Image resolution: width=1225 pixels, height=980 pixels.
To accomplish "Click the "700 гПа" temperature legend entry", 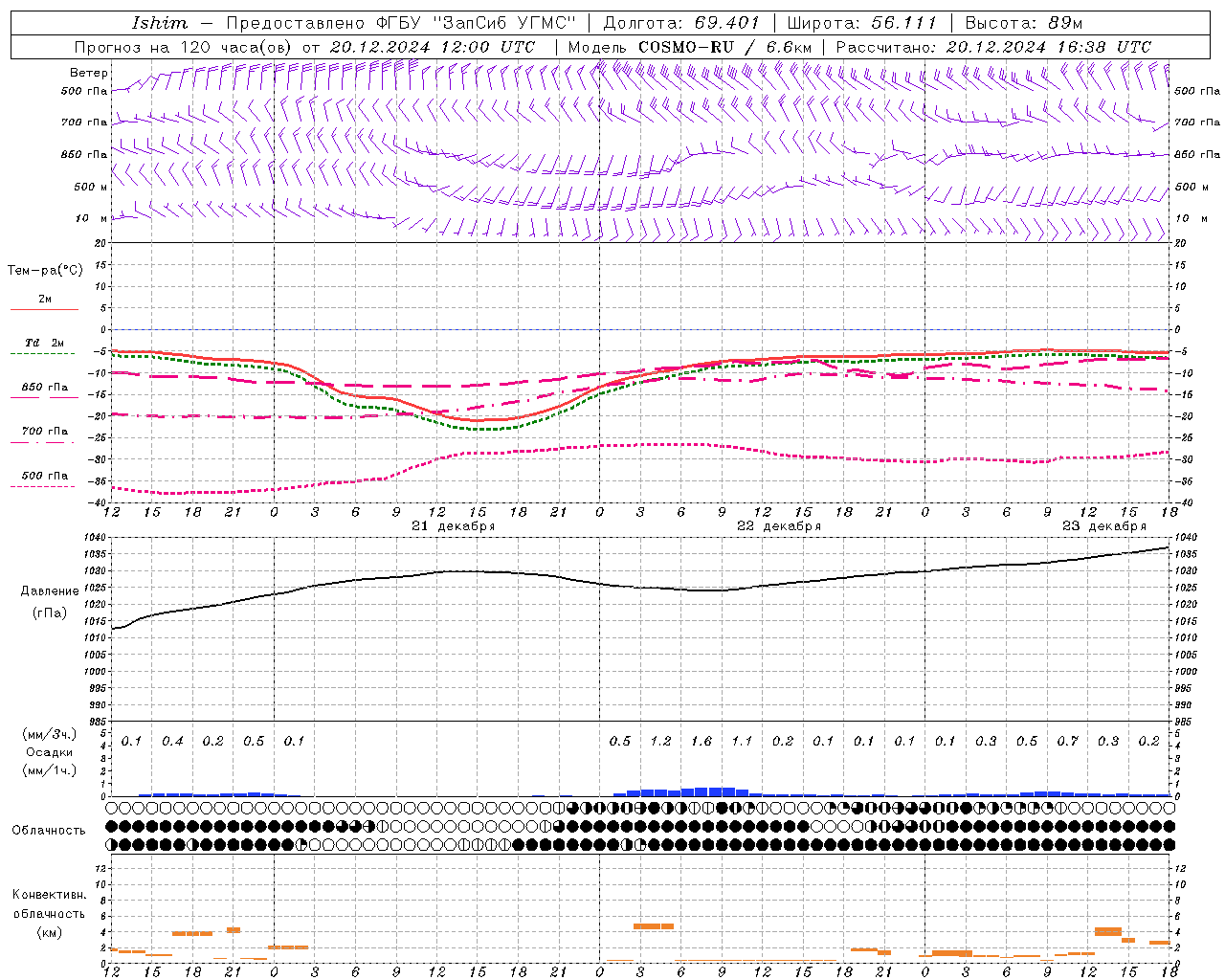I will tap(45, 432).
